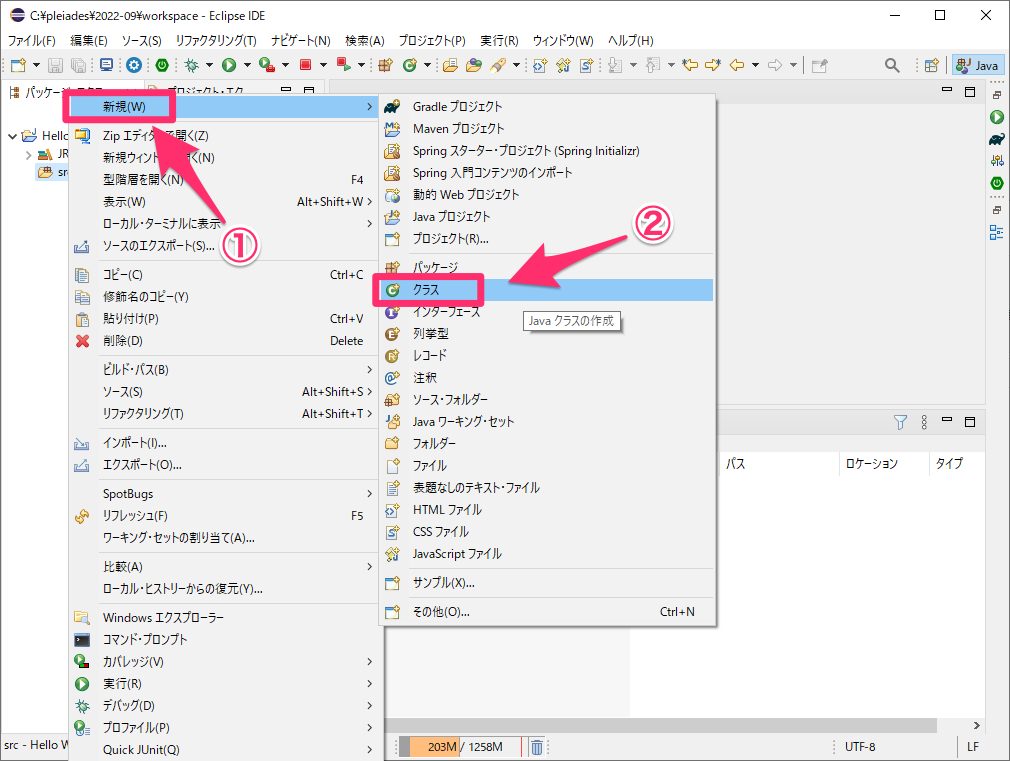Click the Back navigation yellow arrow
Viewport: 1010px width, 761px height.
coord(737,65)
